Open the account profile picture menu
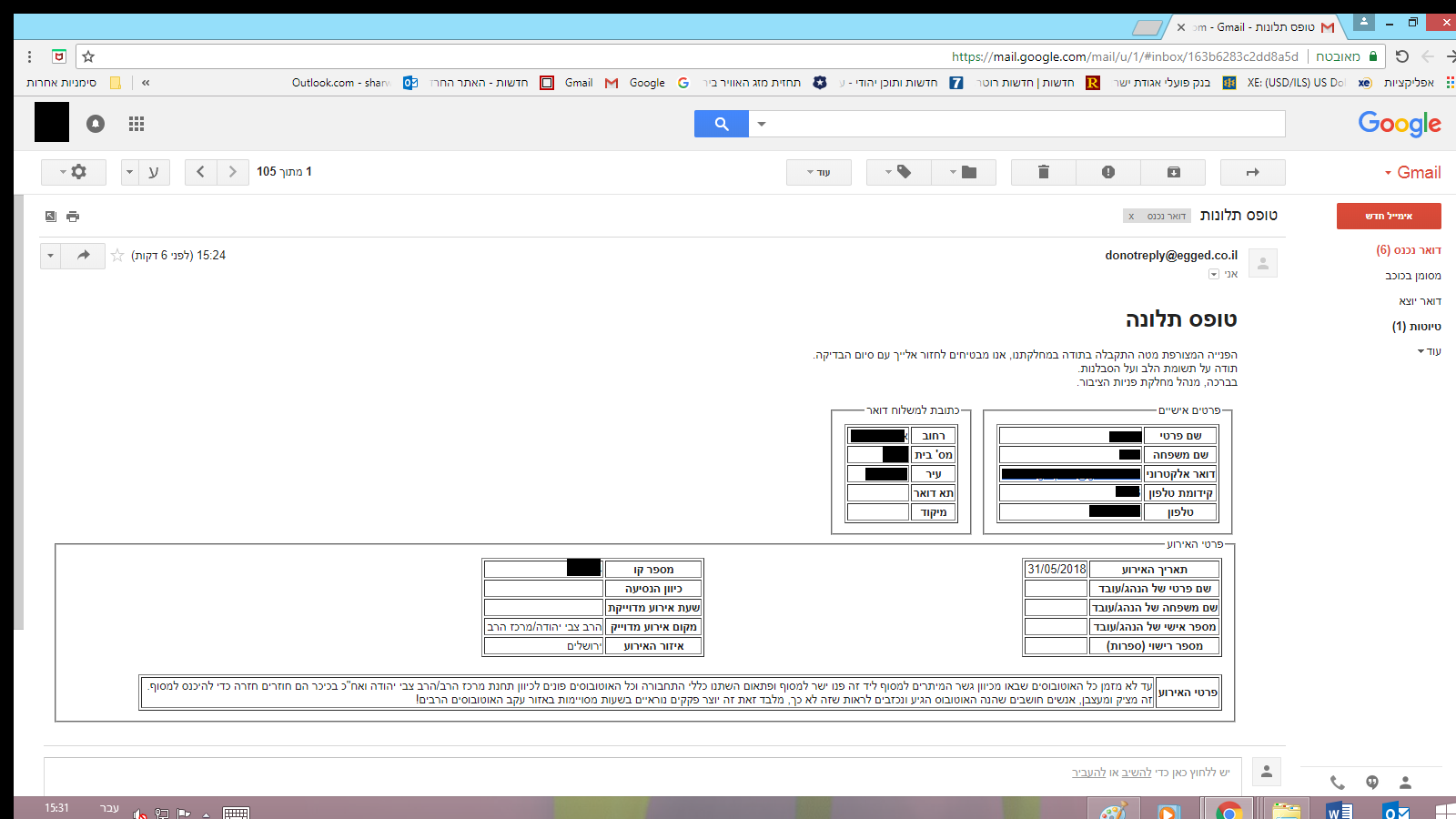 pyautogui.click(x=52, y=122)
